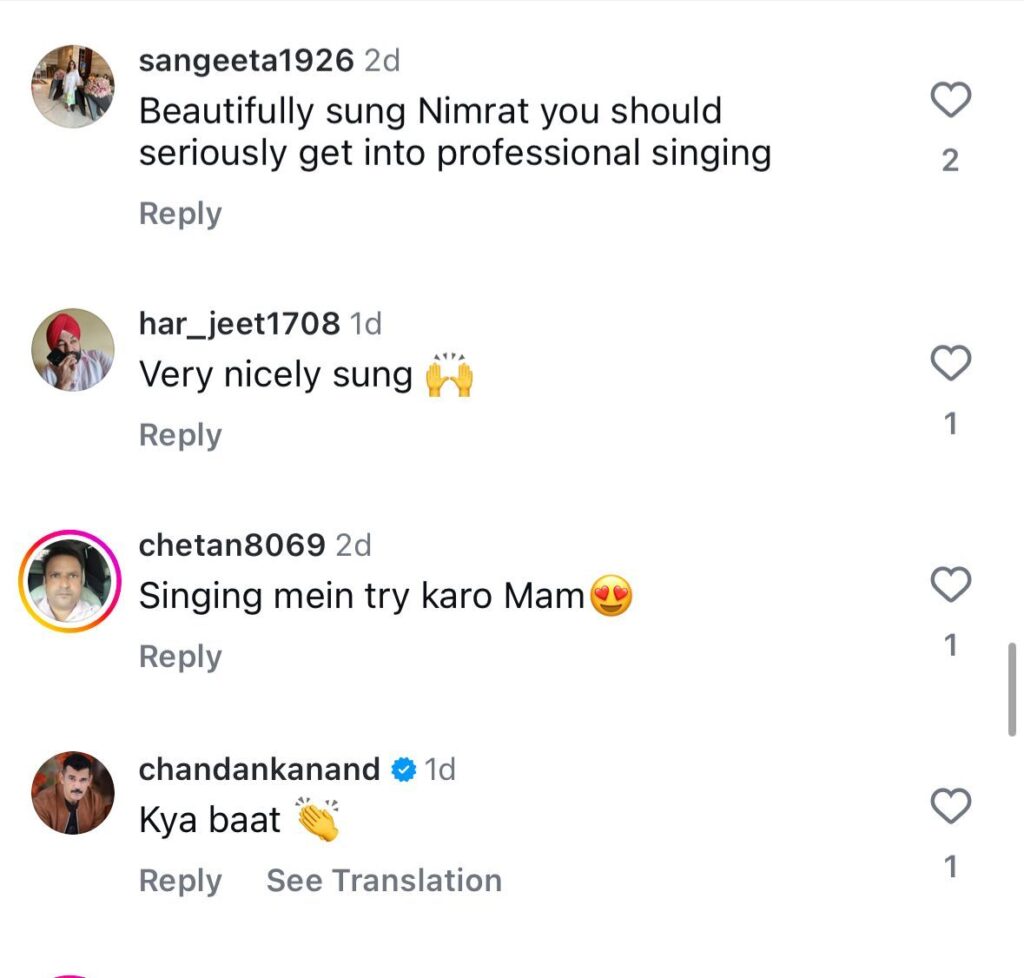The image size is (1024, 978).
Task: Tap the heart on har_jeet1708's comment
Action: click(950, 363)
